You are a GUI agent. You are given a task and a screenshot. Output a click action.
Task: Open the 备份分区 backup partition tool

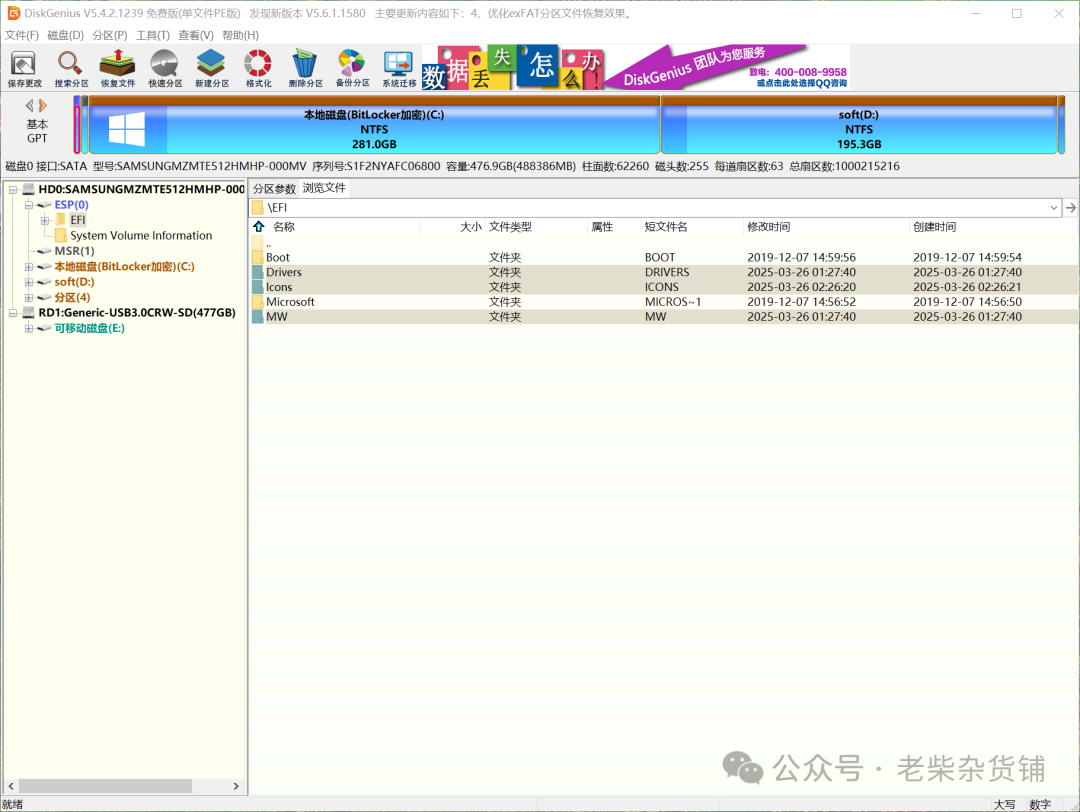[352, 68]
